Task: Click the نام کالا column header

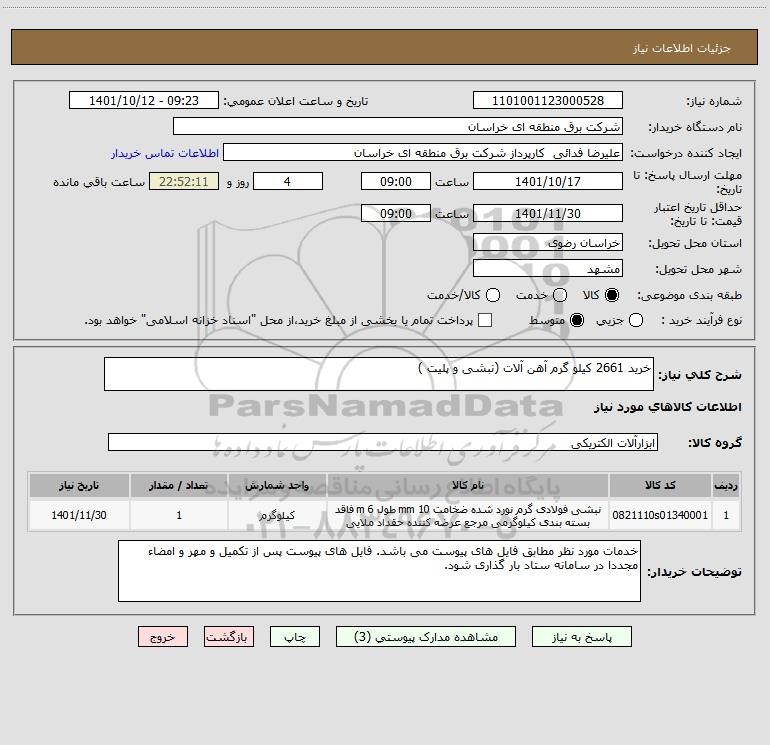Action: click(x=468, y=485)
